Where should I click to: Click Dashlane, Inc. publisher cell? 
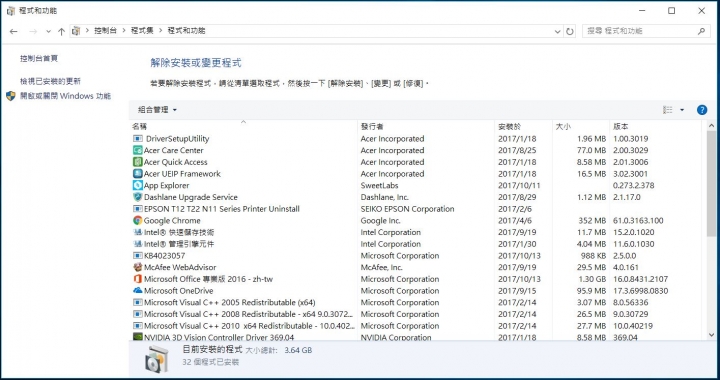point(384,197)
